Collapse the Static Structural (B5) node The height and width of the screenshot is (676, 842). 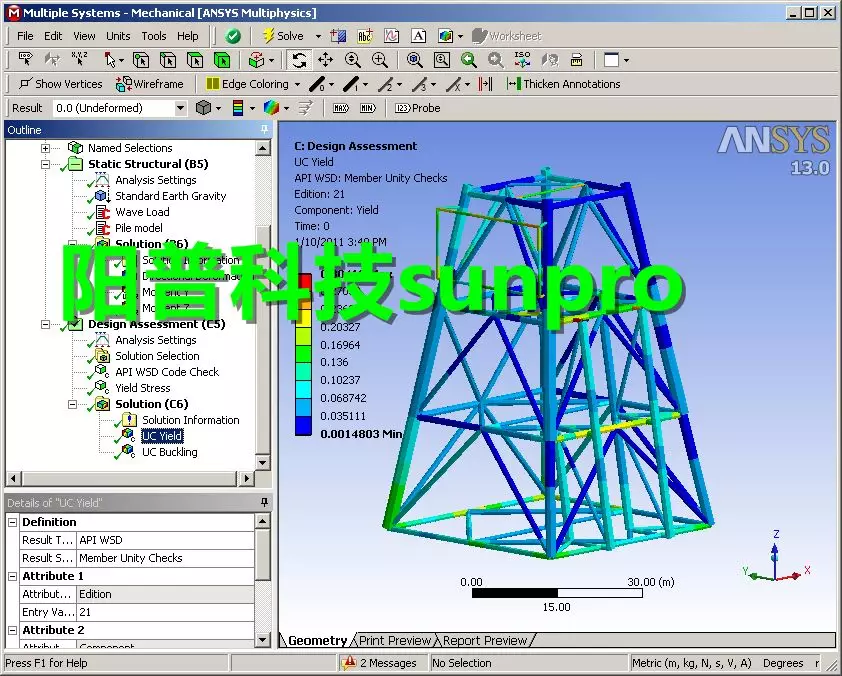(46, 164)
